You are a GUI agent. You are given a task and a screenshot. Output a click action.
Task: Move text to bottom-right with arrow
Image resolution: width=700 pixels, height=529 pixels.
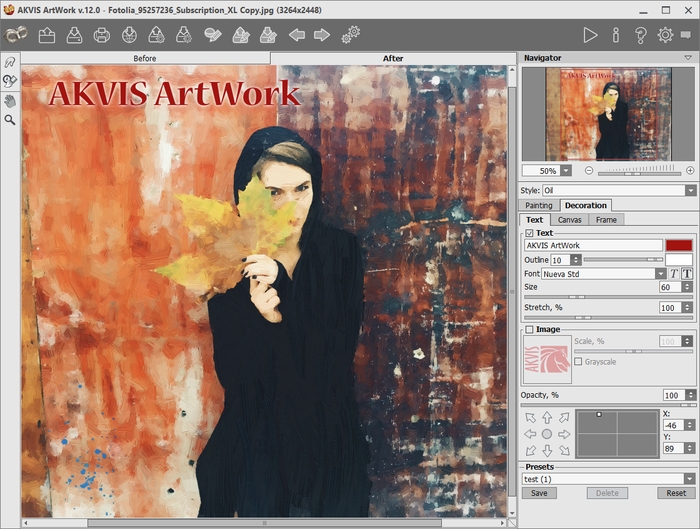(x=564, y=450)
